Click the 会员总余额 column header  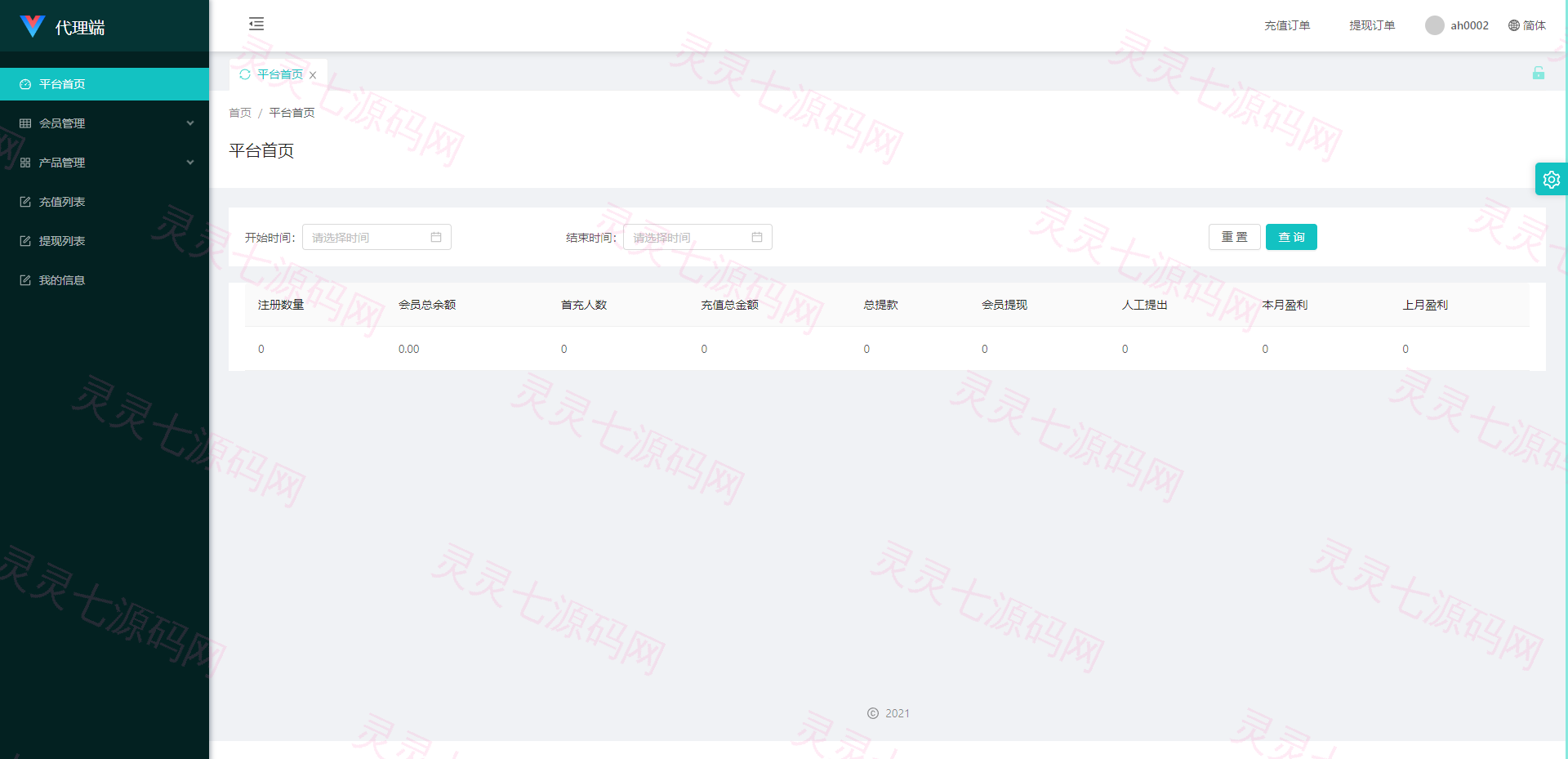427,305
